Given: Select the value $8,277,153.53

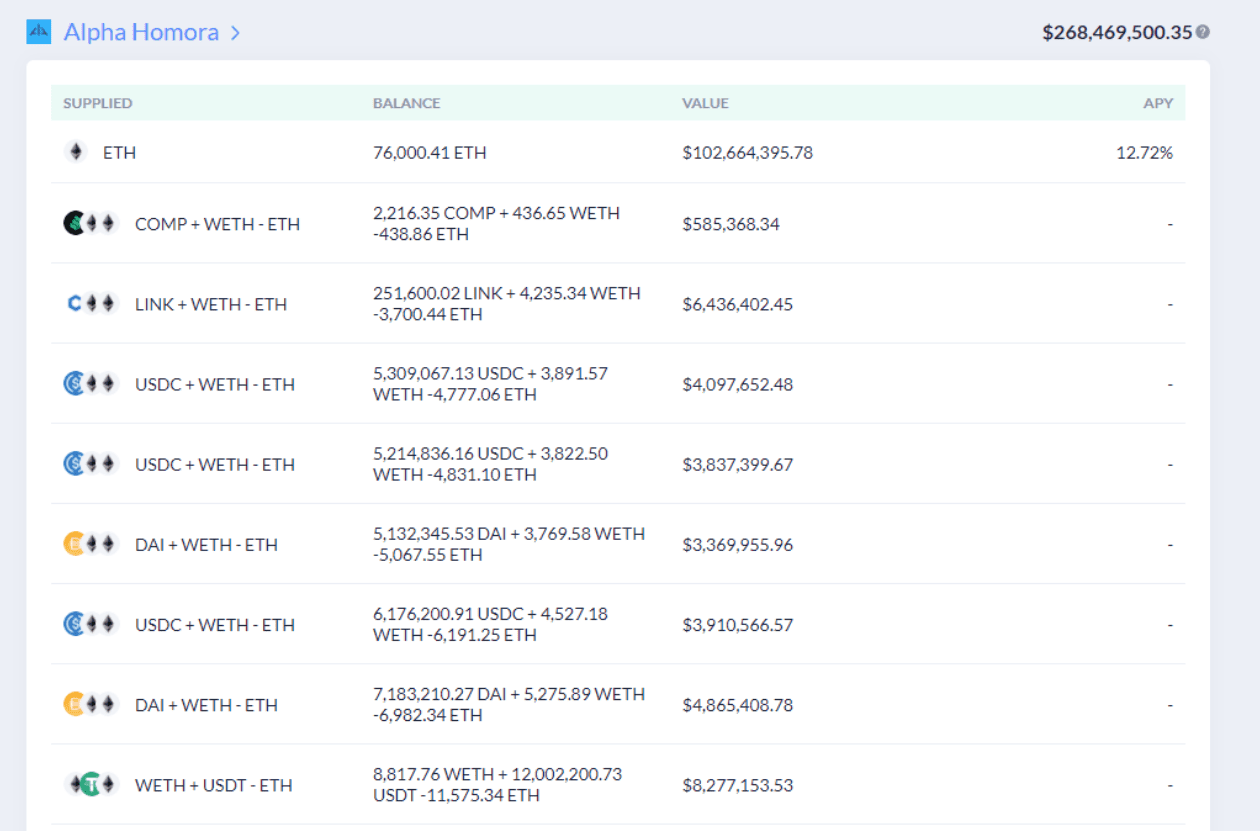Looking at the screenshot, I should (x=738, y=785).
